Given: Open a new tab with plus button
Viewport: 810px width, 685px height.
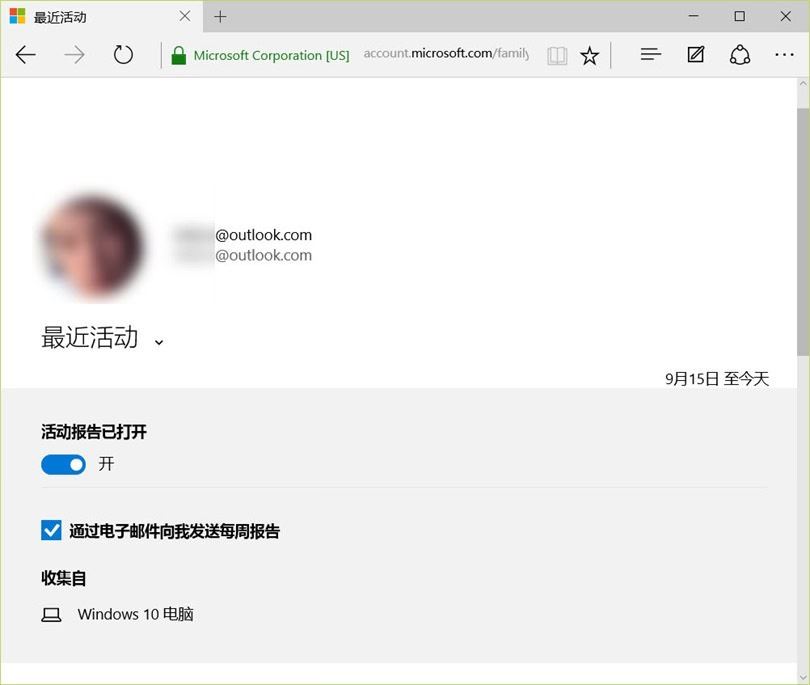Looking at the screenshot, I should click(220, 17).
